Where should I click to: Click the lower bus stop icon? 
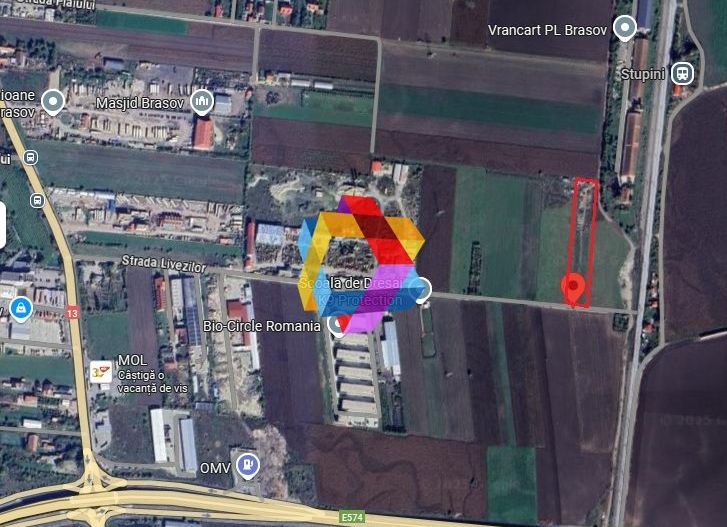click(38, 201)
